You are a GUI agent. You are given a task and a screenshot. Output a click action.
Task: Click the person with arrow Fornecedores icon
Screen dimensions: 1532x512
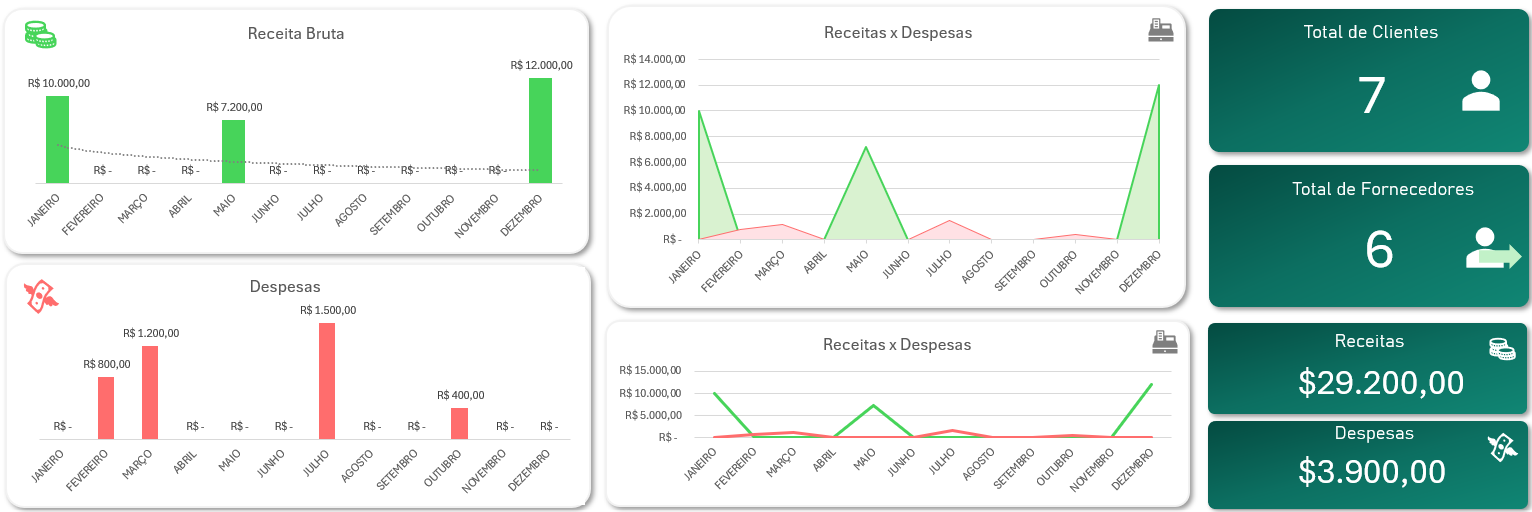pos(1492,249)
